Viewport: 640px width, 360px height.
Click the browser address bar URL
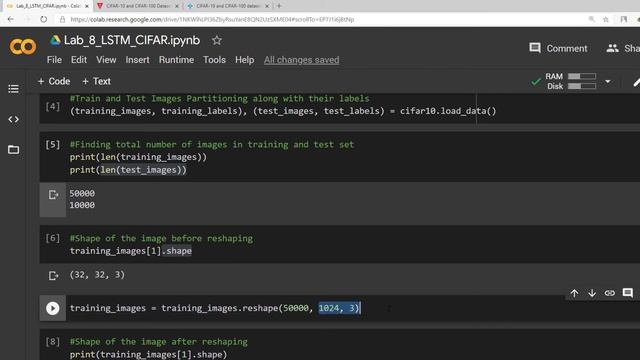212,19
